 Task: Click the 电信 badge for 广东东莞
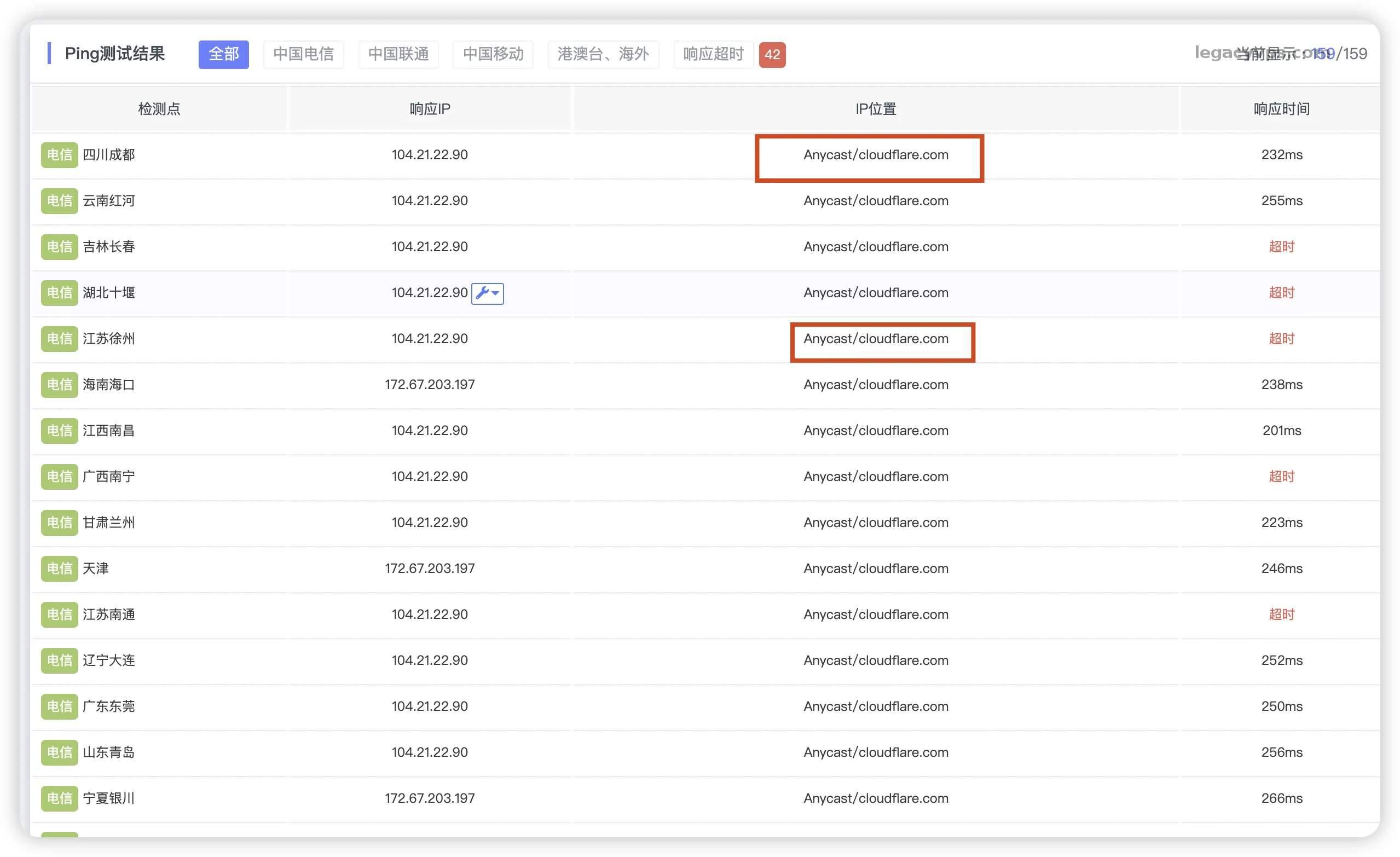point(59,707)
